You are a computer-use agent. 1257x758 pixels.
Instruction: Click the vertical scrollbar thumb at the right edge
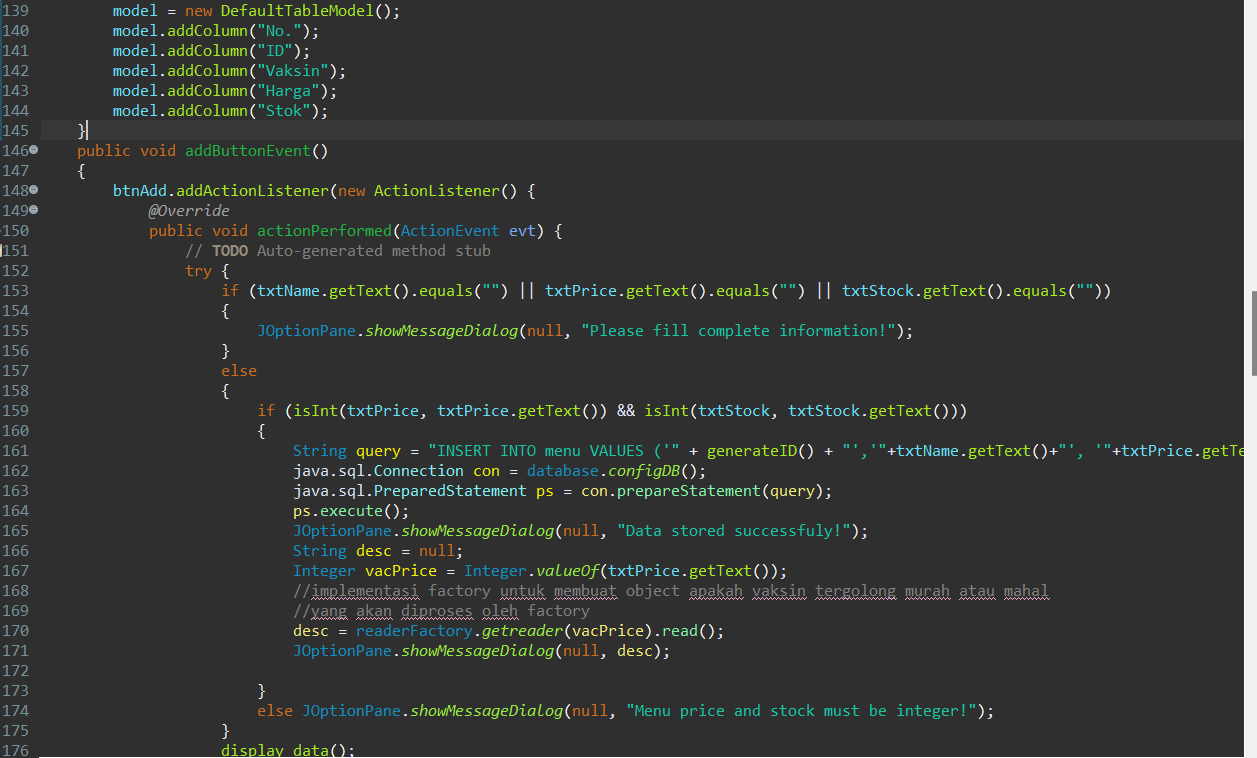tap(1254, 334)
